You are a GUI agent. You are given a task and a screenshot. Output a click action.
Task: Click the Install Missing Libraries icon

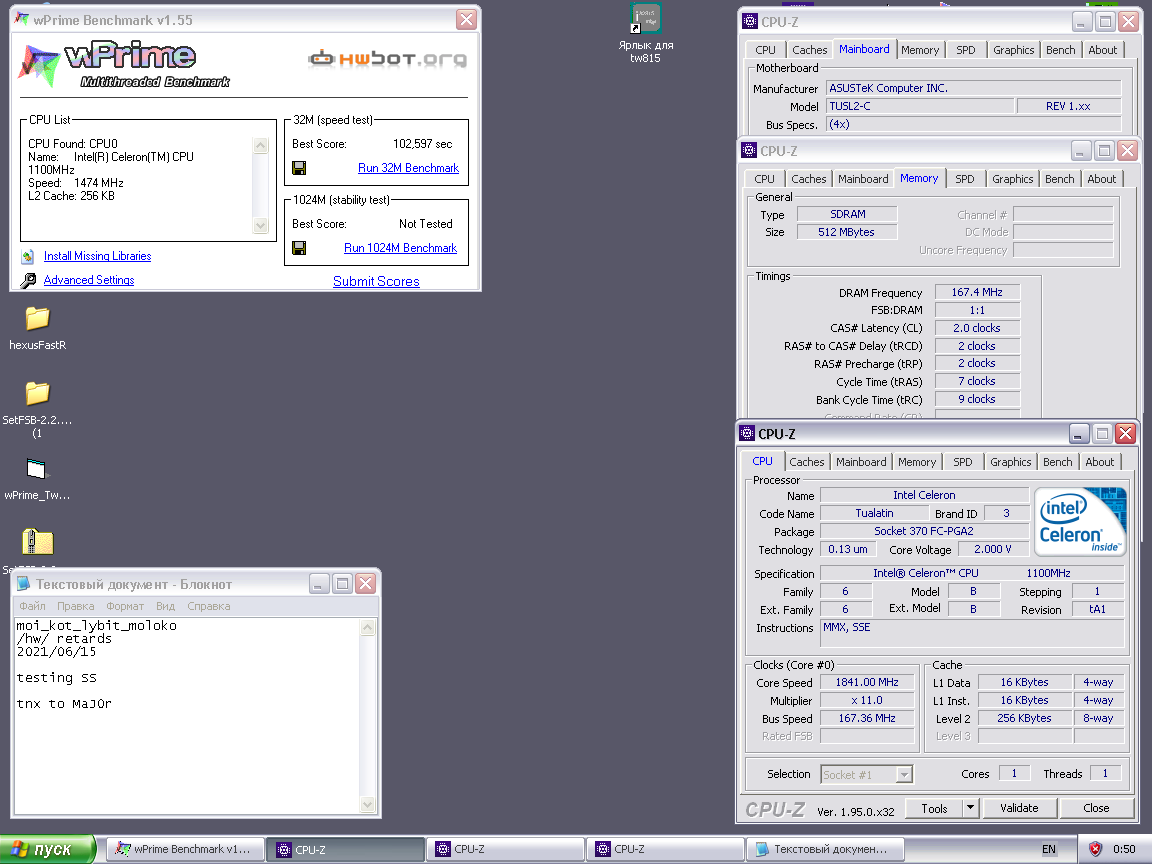point(28,256)
